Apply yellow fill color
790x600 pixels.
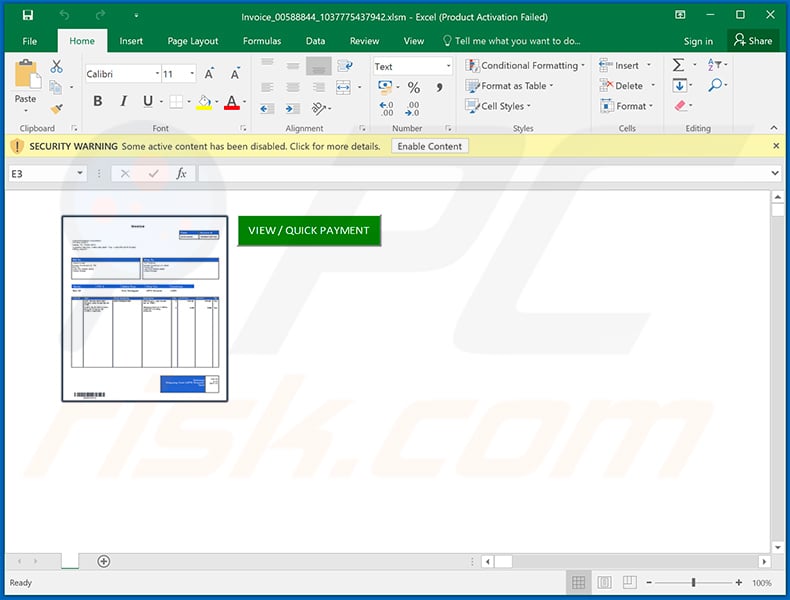(x=204, y=102)
